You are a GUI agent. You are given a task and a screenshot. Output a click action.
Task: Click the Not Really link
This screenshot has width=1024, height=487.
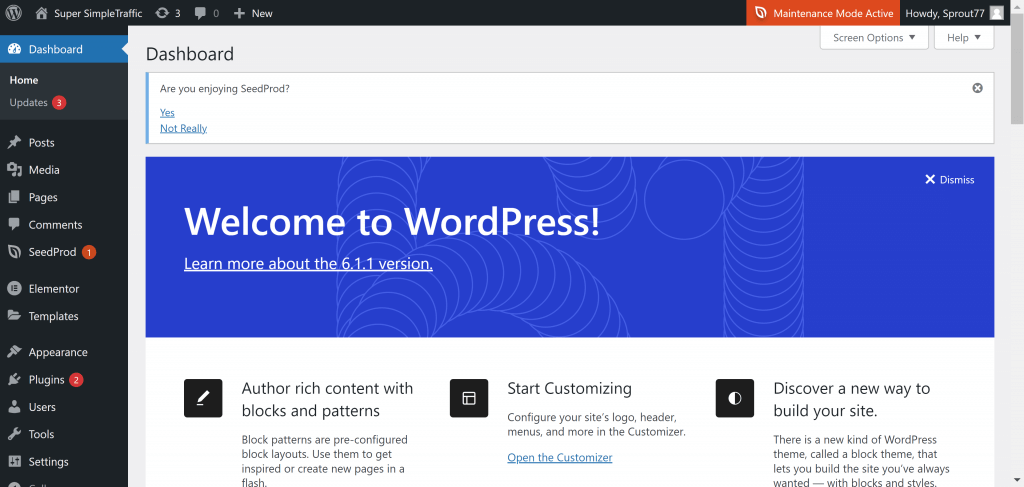[x=184, y=128]
